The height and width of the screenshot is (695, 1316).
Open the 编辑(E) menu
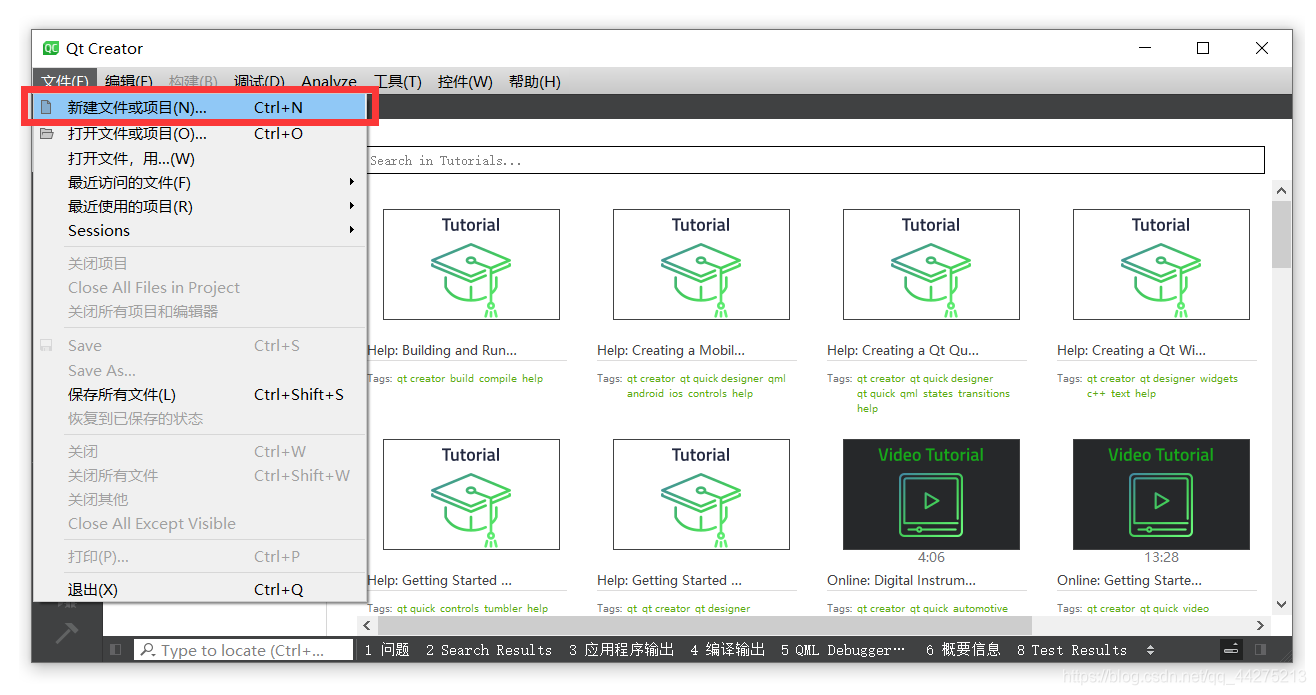[129, 82]
